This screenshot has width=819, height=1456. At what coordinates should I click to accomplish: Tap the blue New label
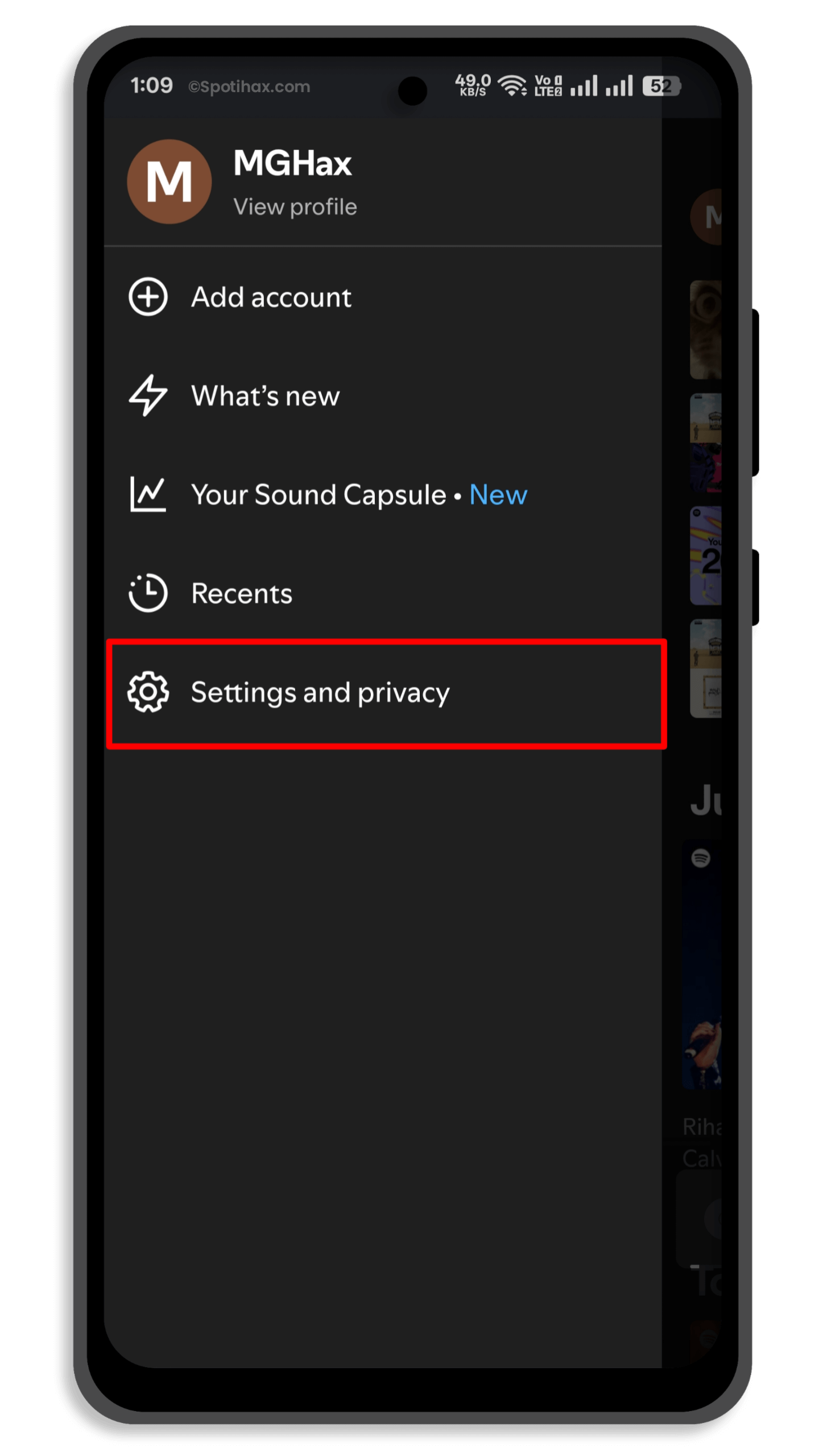click(498, 495)
